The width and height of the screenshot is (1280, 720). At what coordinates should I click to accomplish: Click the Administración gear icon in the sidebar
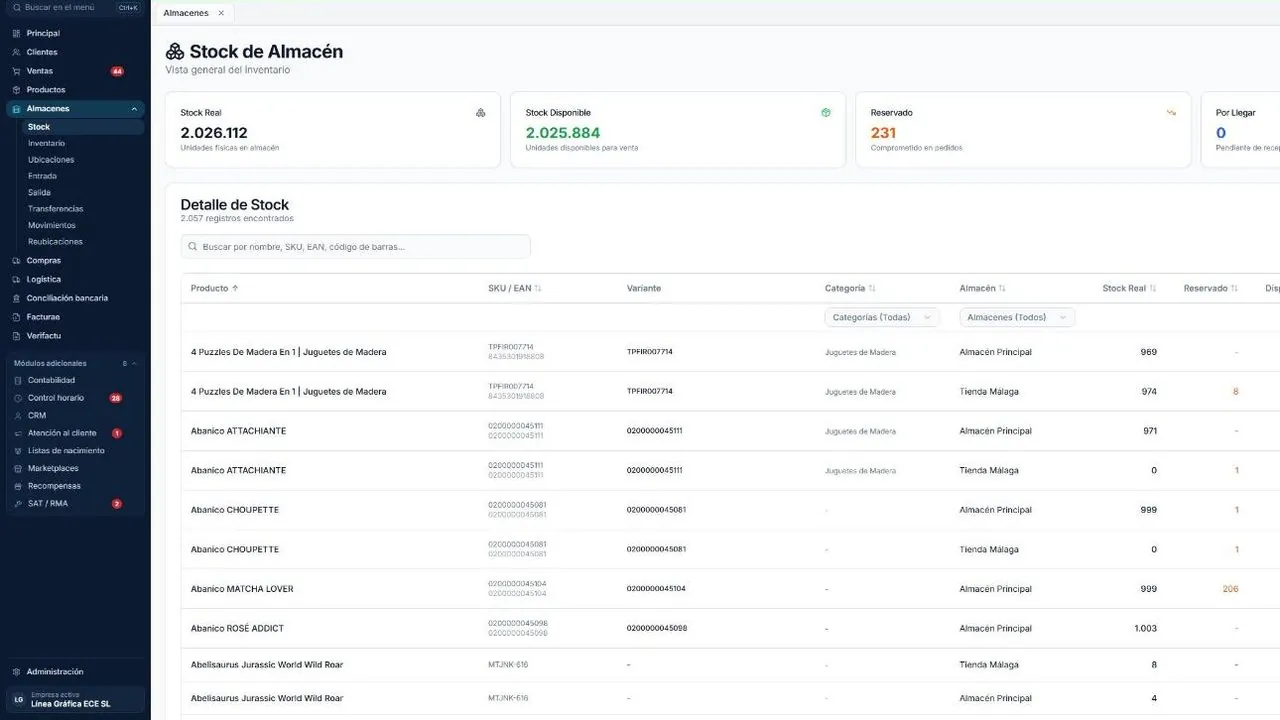[x=16, y=672]
